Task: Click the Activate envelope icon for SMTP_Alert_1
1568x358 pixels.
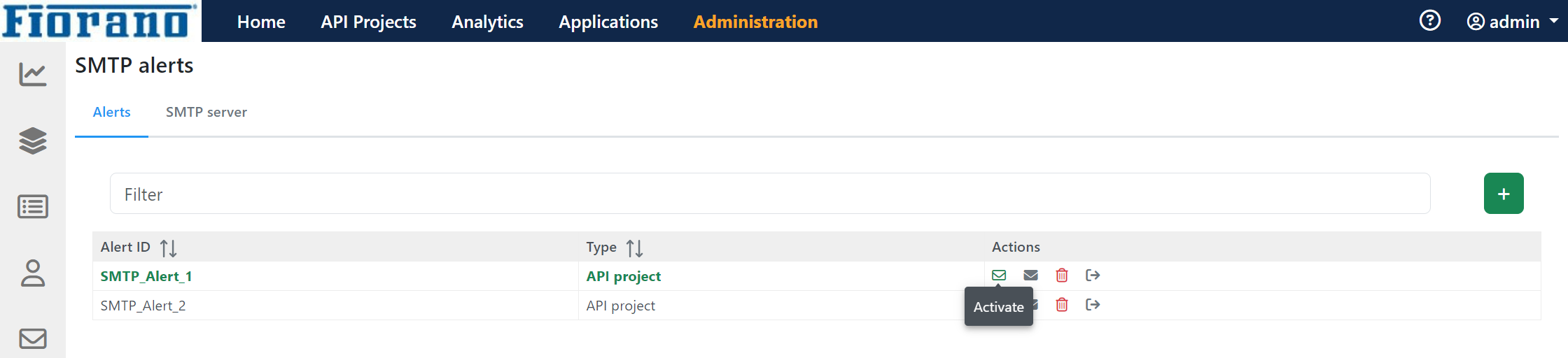Action: coord(999,275)
